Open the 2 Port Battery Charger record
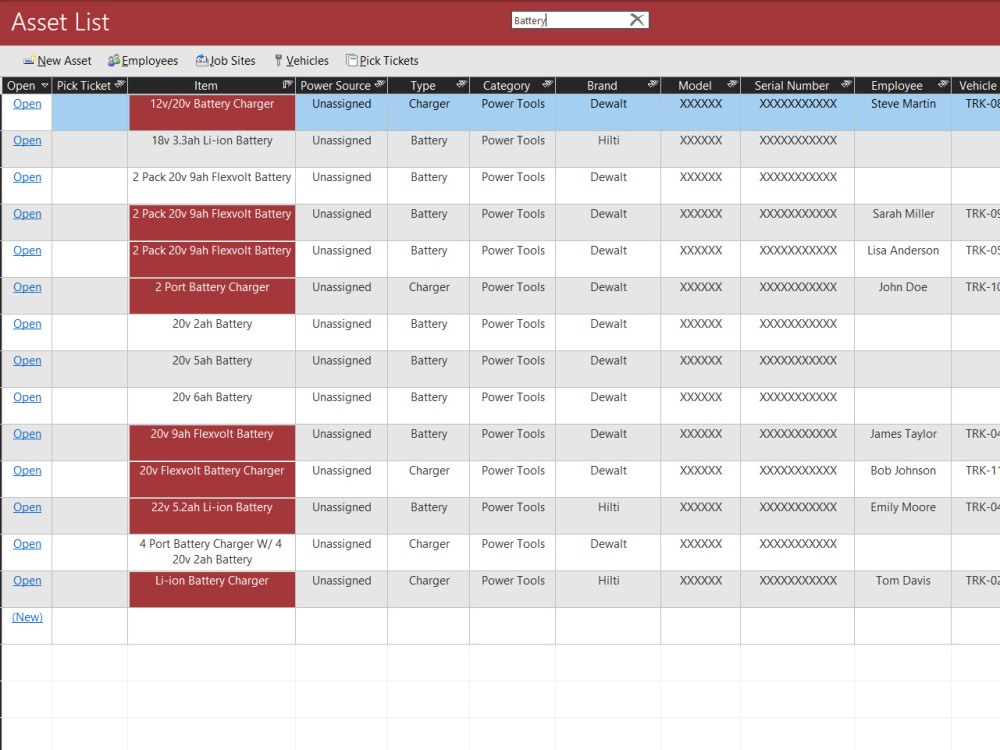This screenshot has height=750, width=1000. click(27, 288)
